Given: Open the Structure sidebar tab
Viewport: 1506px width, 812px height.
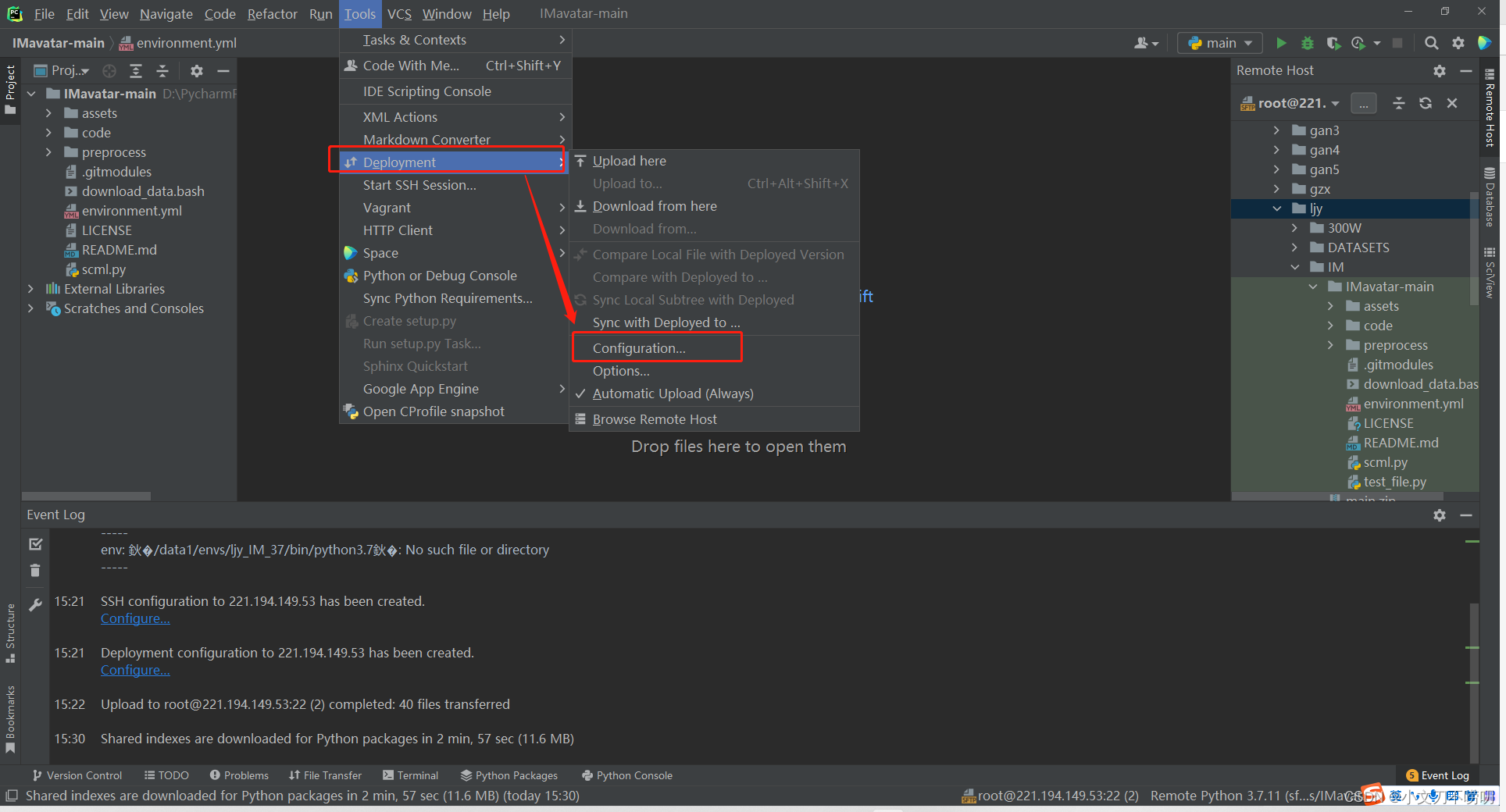Looking at the screenshot, I should (10, 633).
